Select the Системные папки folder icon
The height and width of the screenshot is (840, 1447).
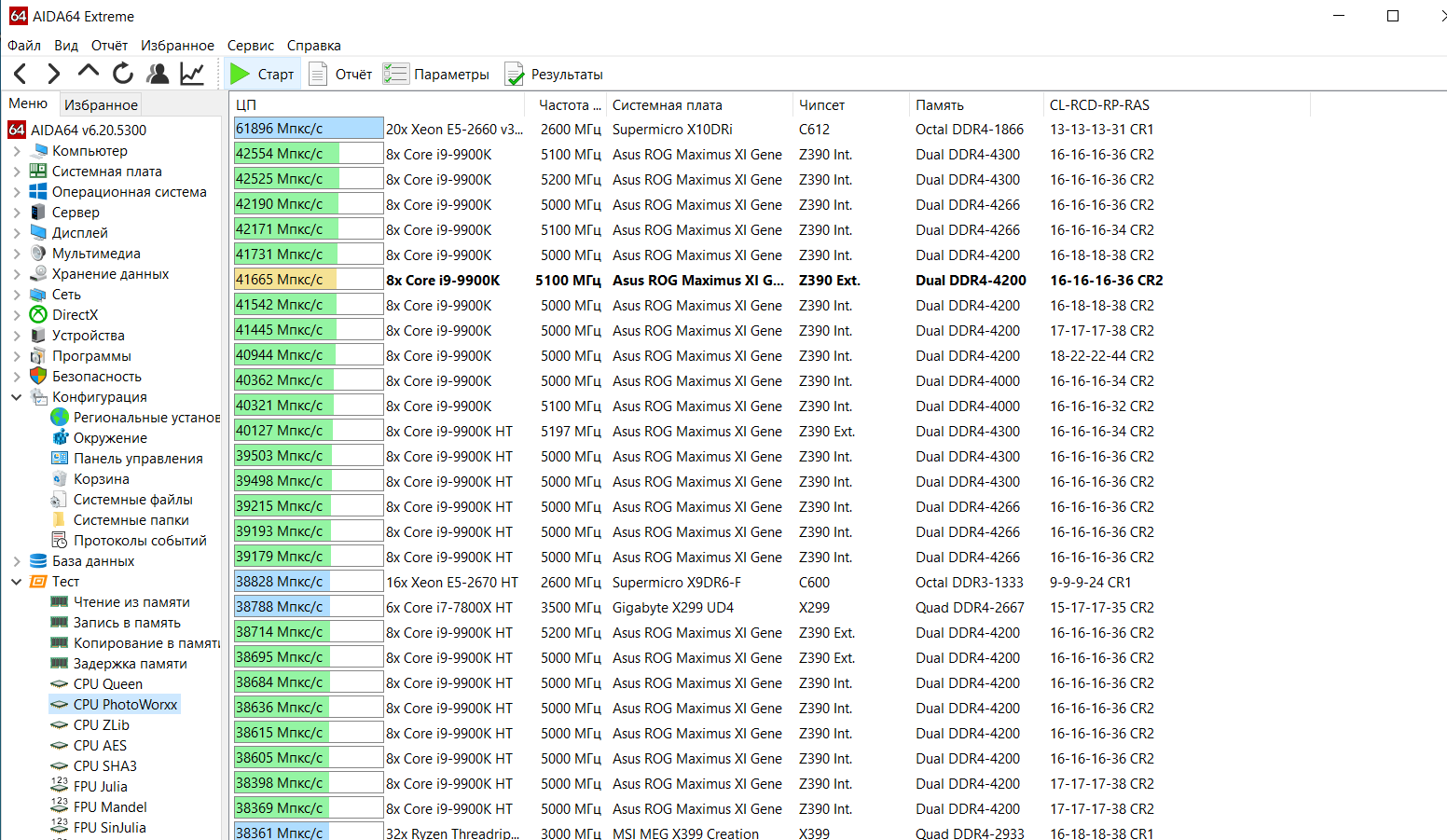[x=60, y=520]
